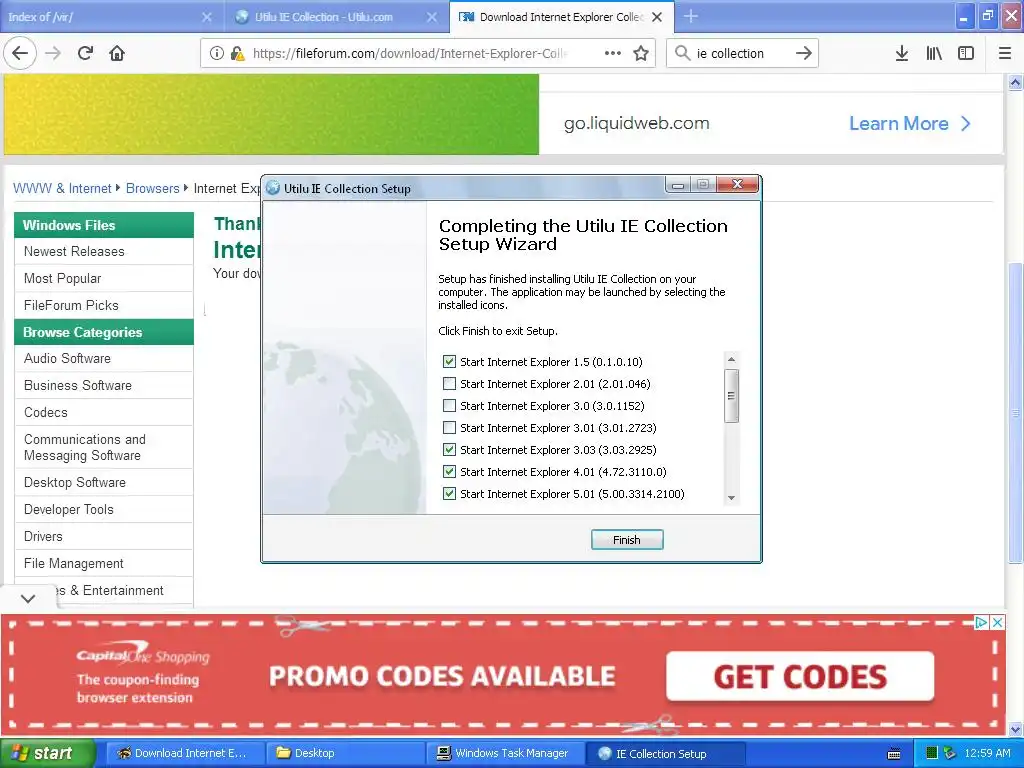
Task: Open a new tab with plus icon
Action: pos(690,16)
